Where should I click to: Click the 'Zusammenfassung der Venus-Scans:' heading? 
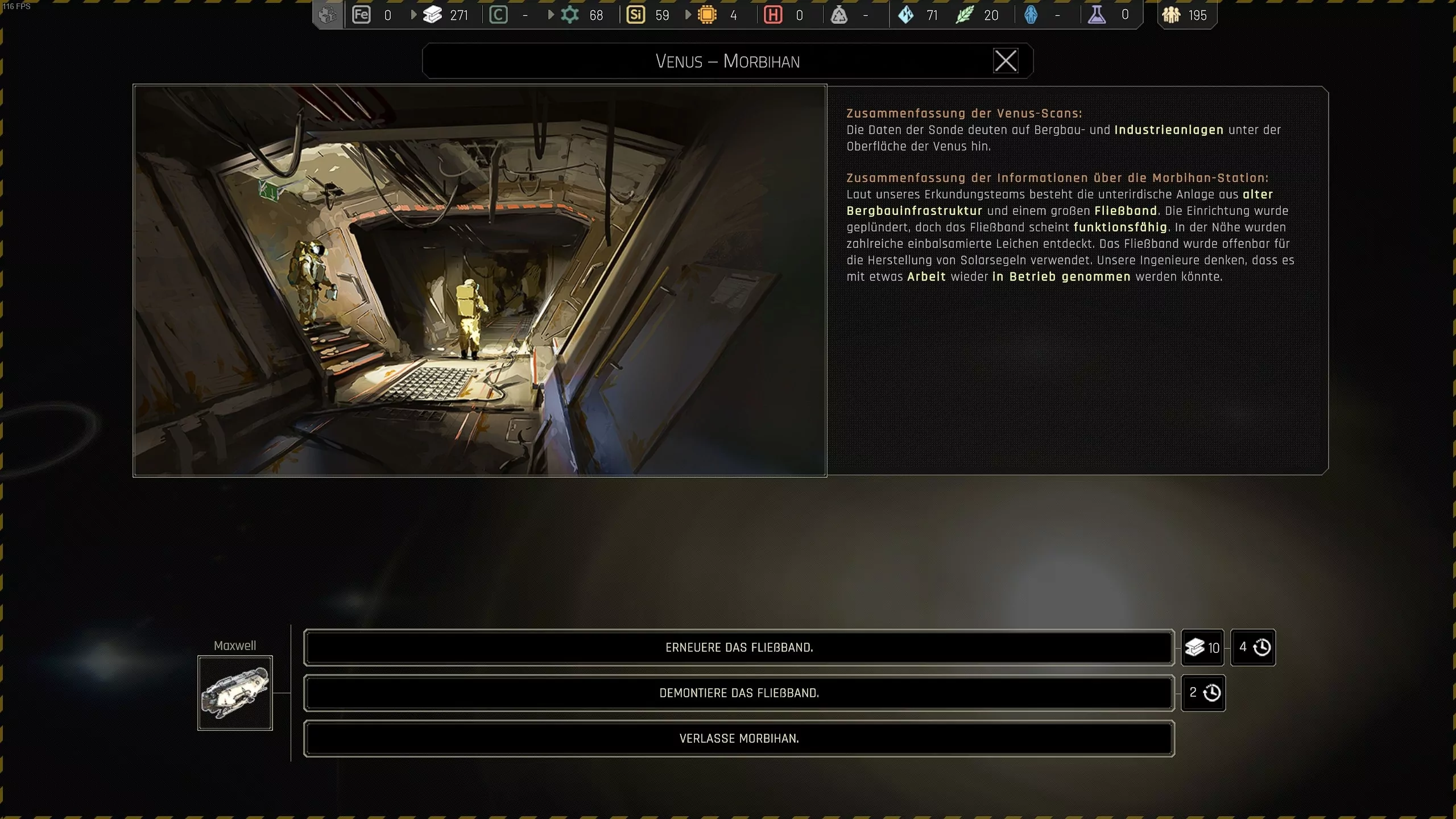(x=964, y=113)
